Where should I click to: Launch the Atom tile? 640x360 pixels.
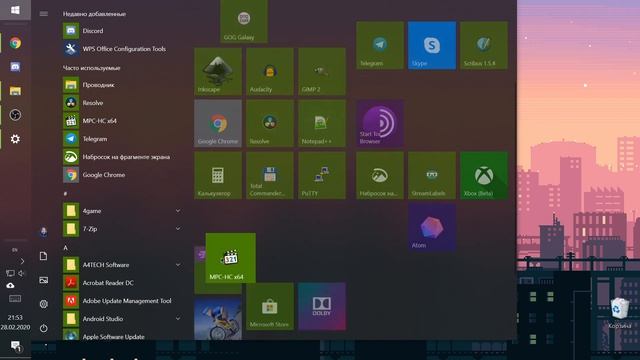pos(432,227)
